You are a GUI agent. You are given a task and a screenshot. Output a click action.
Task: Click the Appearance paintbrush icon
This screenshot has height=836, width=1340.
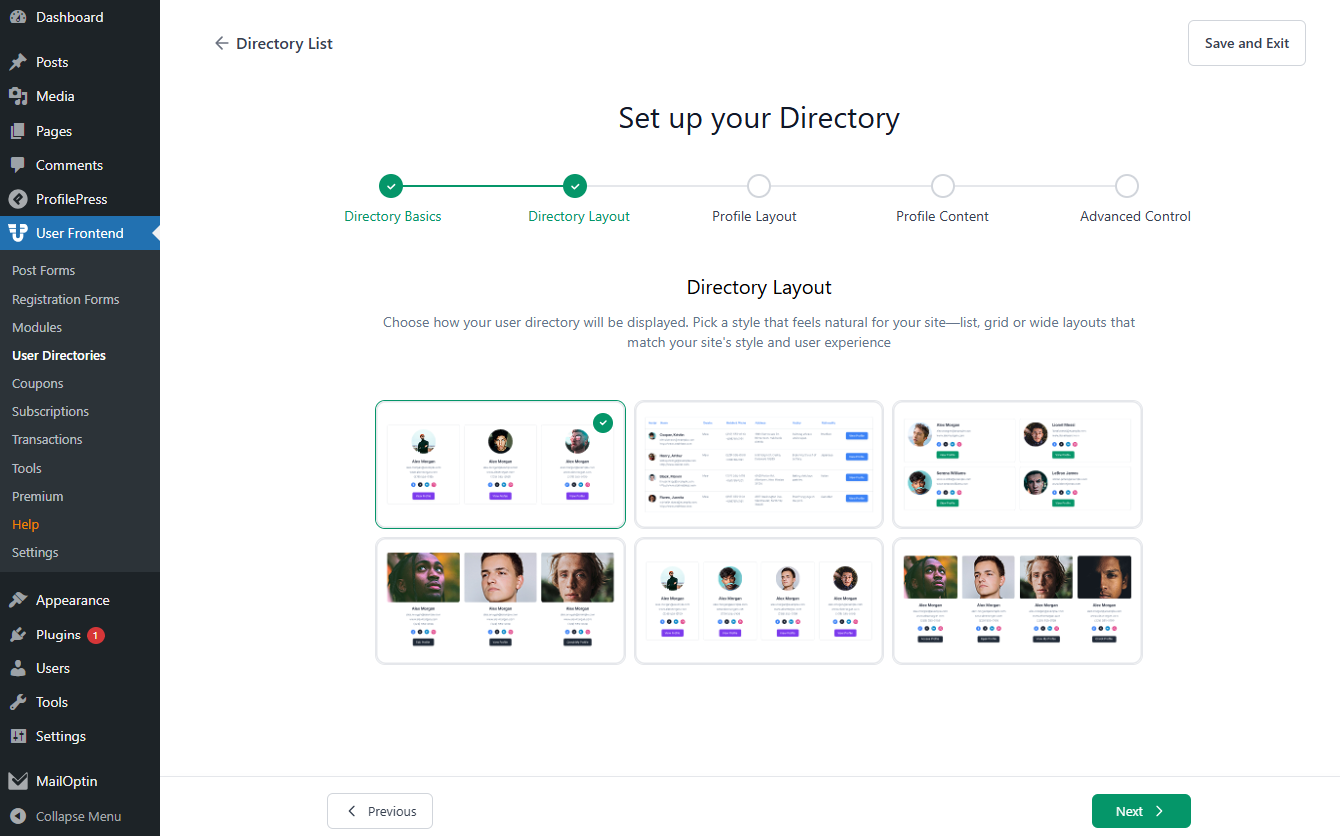(x=18, y=600)
